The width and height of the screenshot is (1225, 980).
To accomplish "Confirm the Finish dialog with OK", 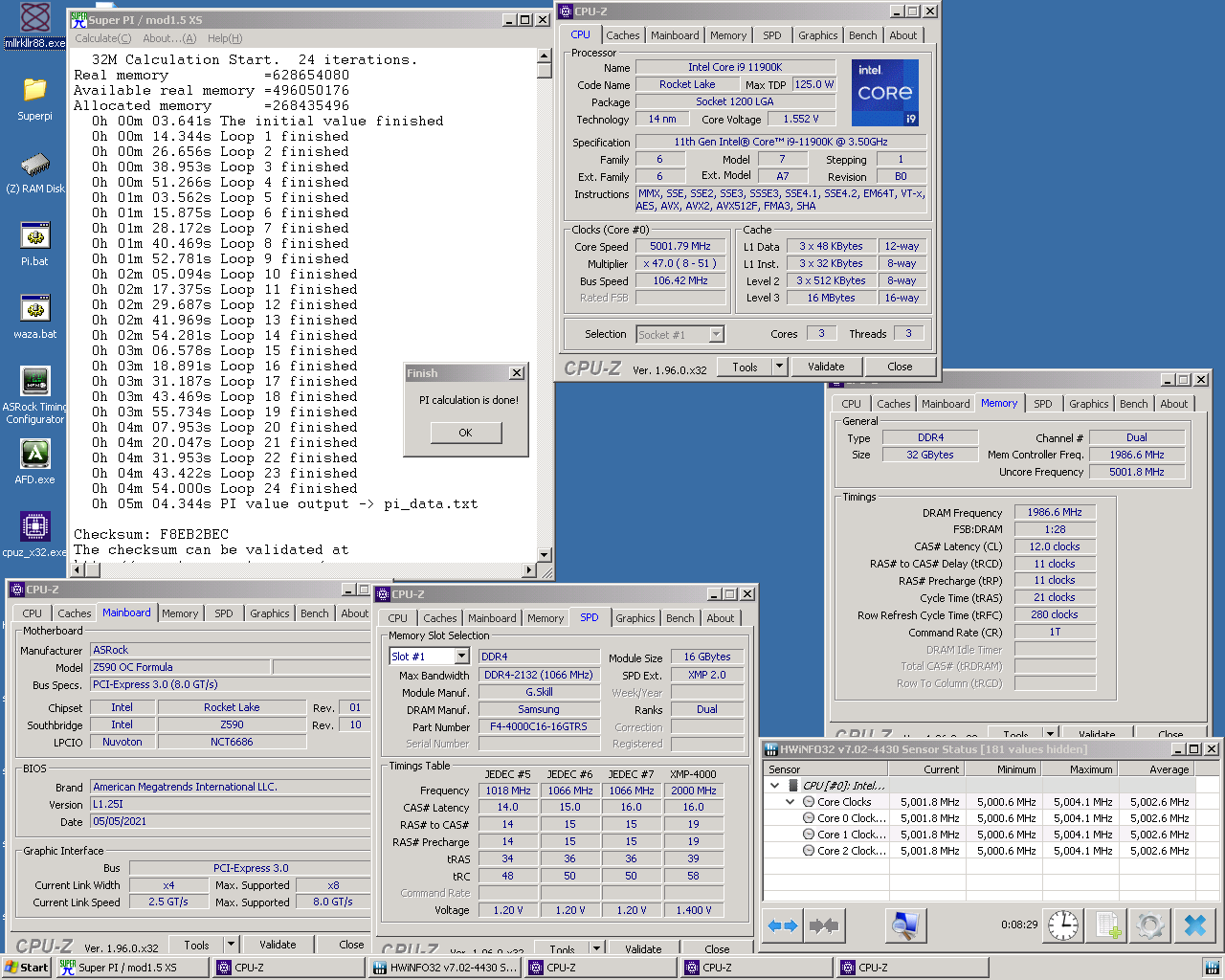I will [465, 433].
